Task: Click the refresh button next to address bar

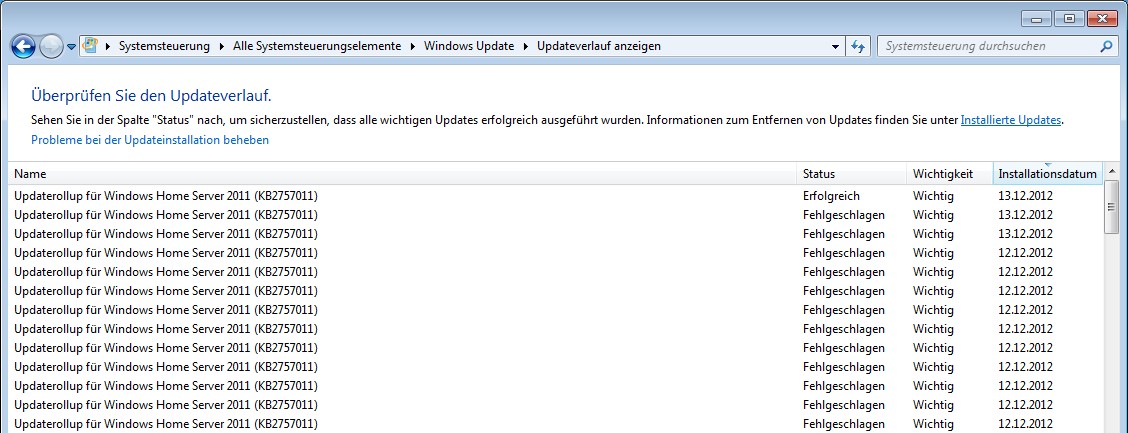Action: pyautogui.click(x=858, y=46)
